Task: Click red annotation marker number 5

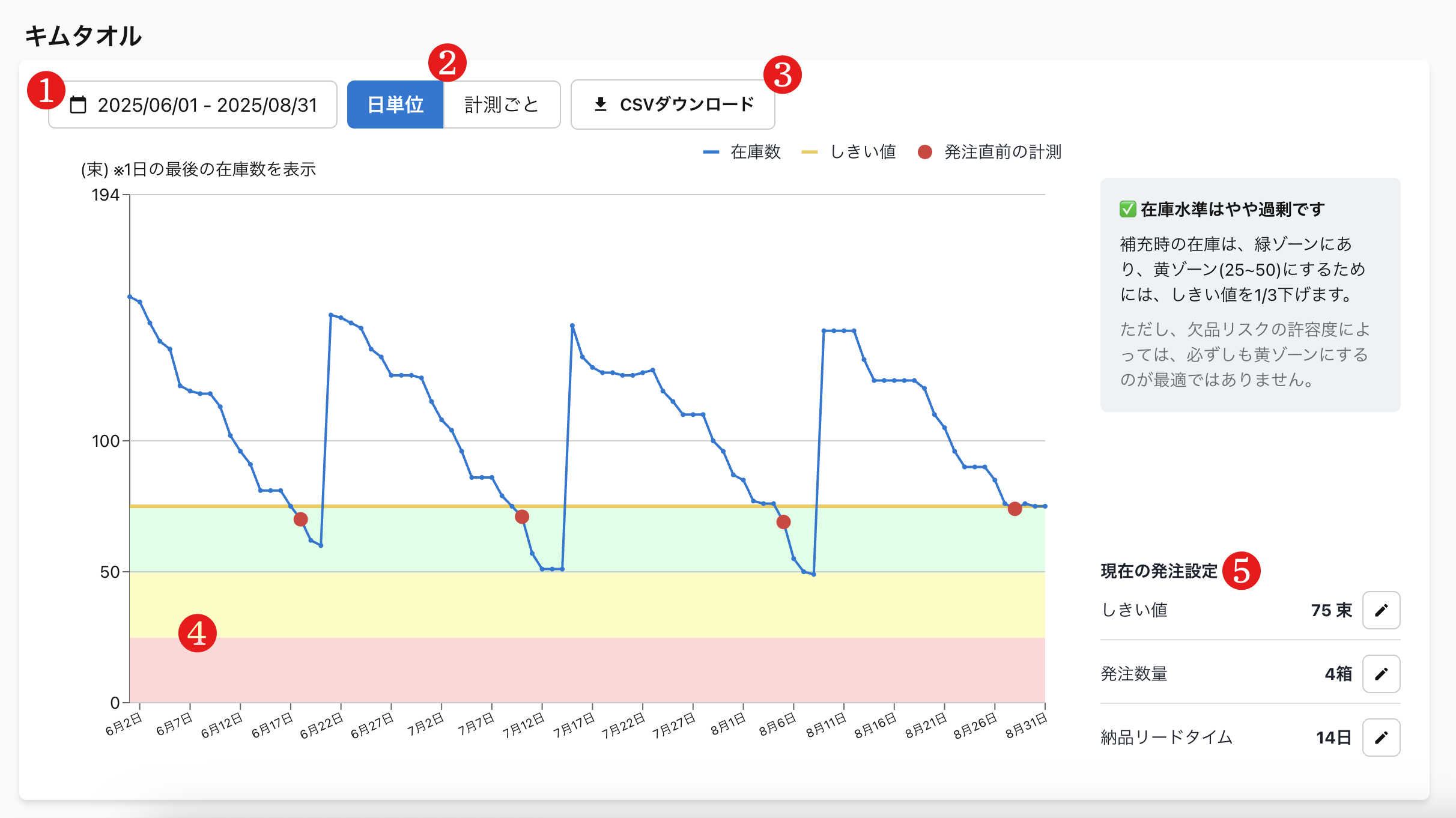Action: [1241, 571]
